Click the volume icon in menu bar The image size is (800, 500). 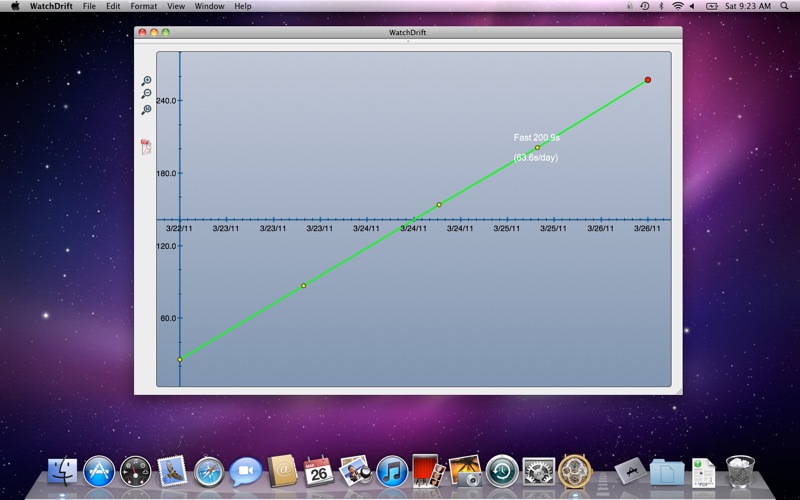point(692,6)
